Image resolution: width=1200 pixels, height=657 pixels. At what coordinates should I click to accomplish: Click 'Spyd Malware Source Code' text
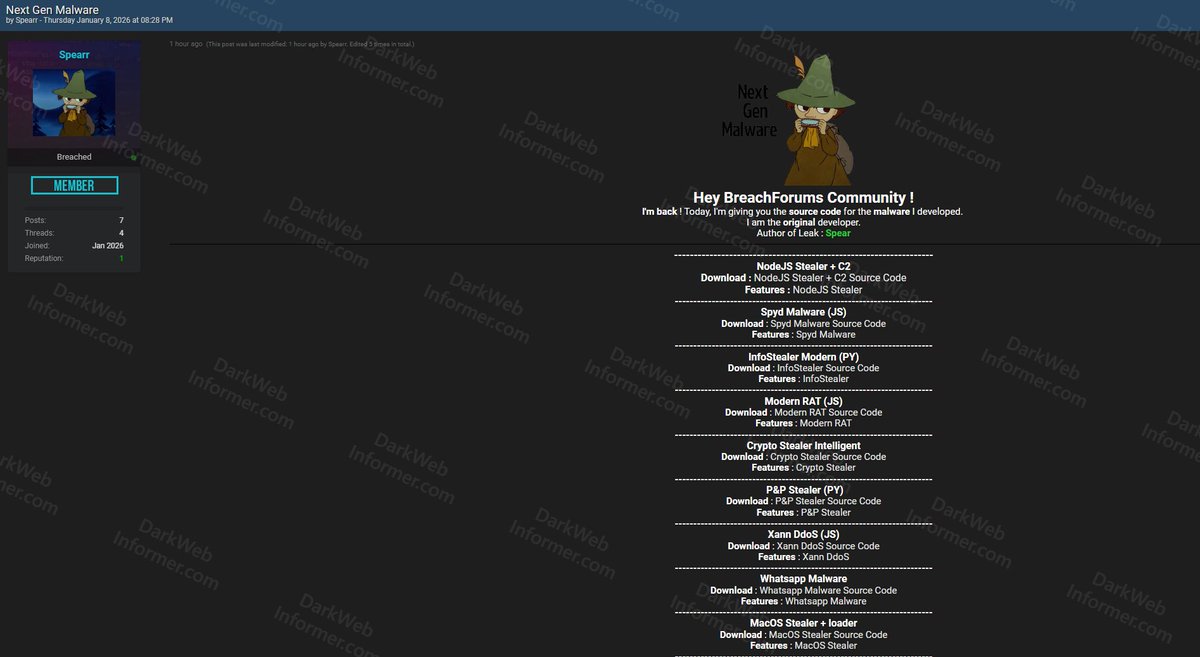[x=828, y=324]
